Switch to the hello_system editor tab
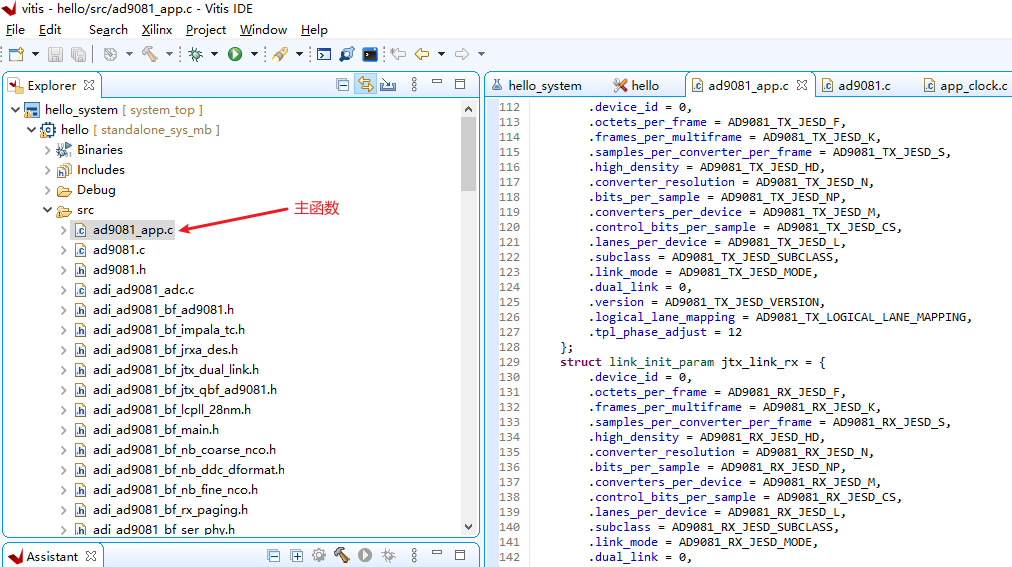 536,85
